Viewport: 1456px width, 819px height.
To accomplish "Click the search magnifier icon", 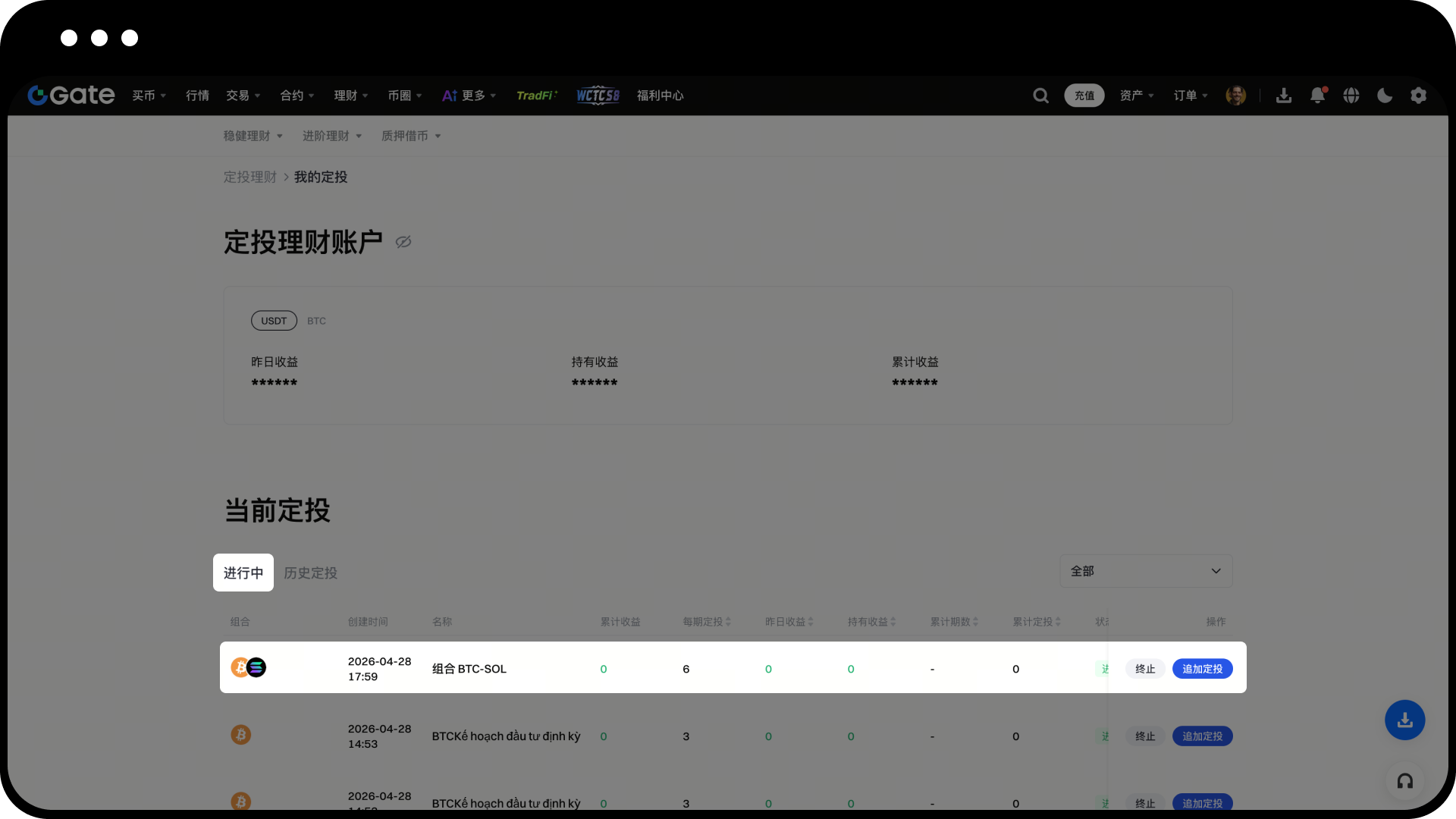I will pyautogui.click(x=1040, y=96).
